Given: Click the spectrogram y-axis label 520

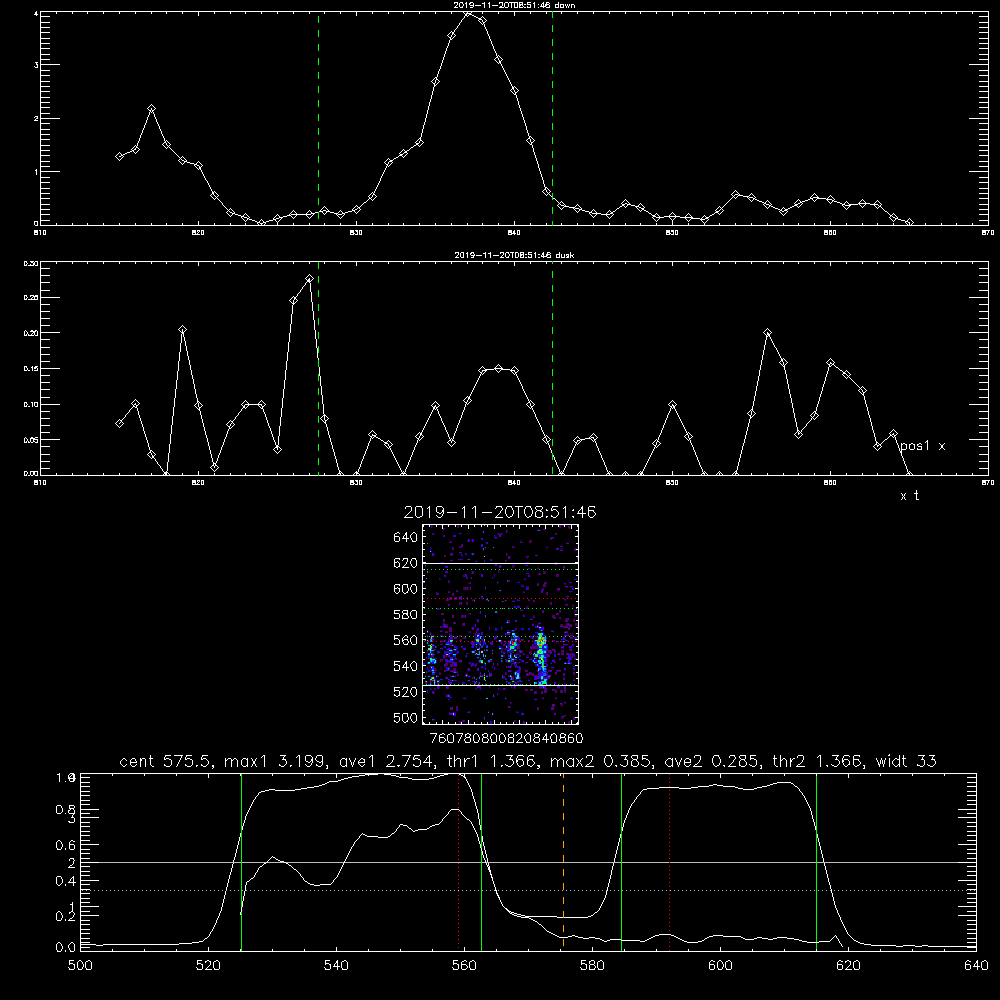Looking at the screenshot, I should point(405,692).
